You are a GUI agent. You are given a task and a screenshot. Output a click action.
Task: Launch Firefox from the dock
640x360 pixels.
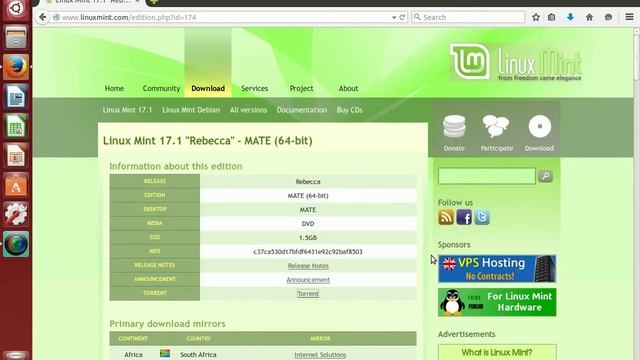tap(16, 67)
